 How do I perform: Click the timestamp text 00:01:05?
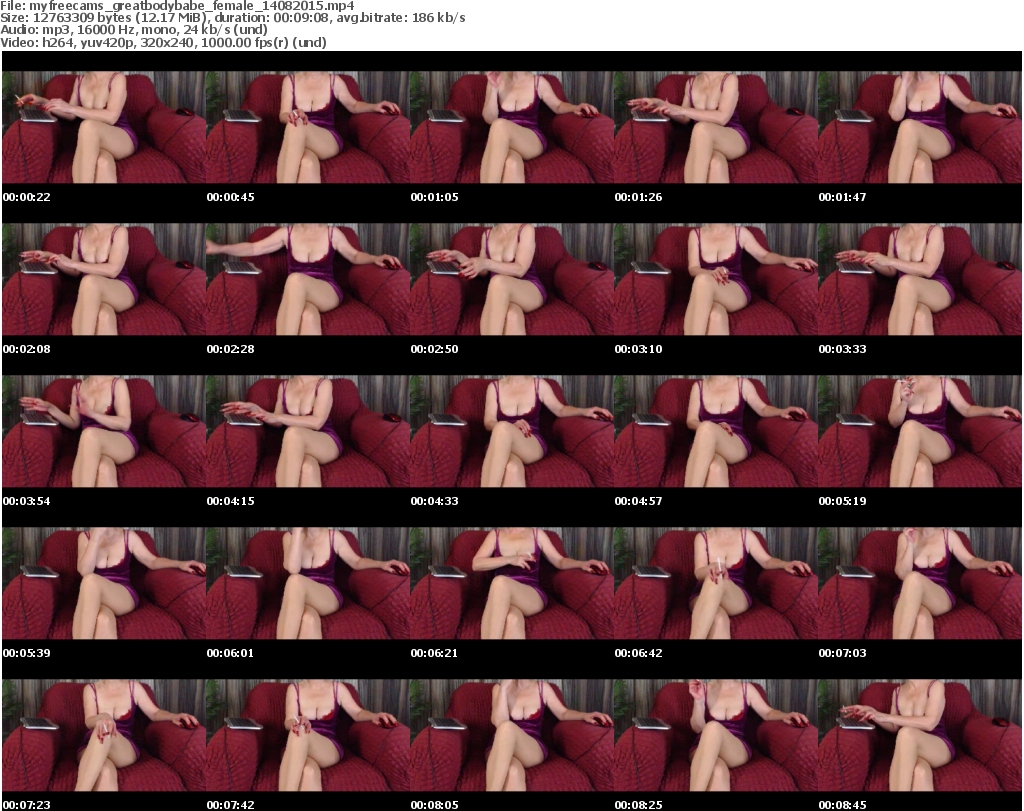coord(434,197)
